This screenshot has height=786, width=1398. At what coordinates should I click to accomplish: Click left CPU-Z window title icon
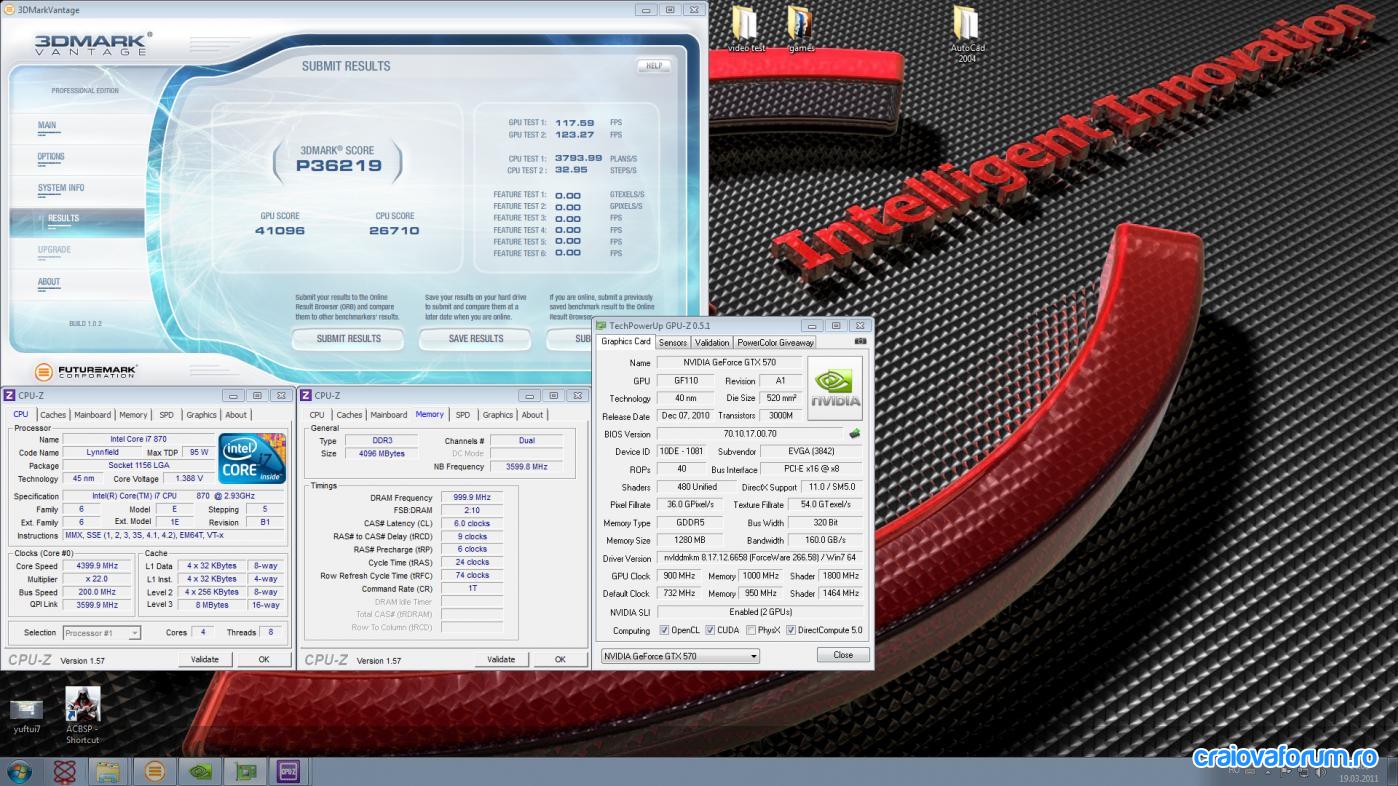pos(10,396)
